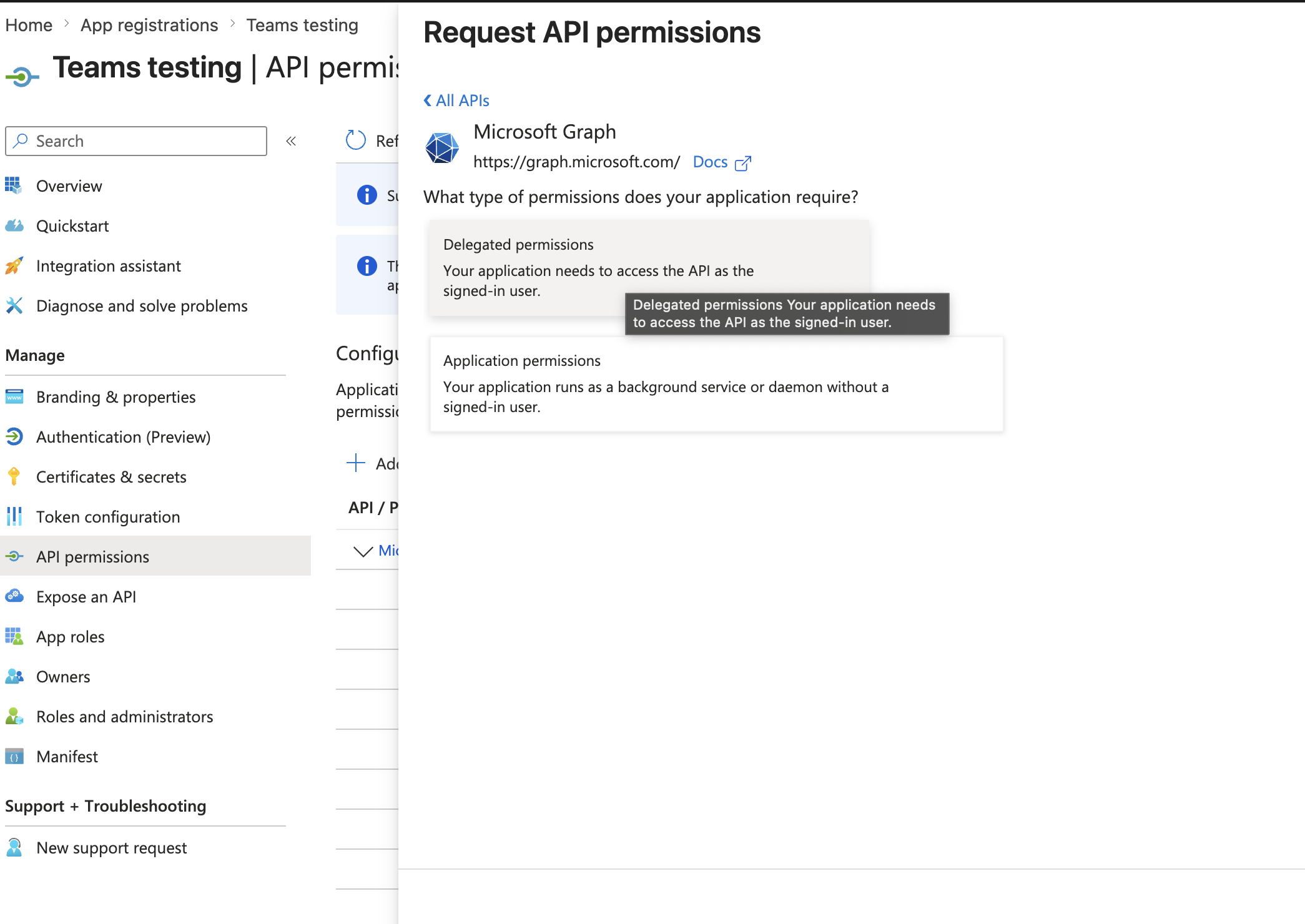Screen dimensions: 1305x924
Task: Select the API permissions menu item
Action: click(156, 557)
